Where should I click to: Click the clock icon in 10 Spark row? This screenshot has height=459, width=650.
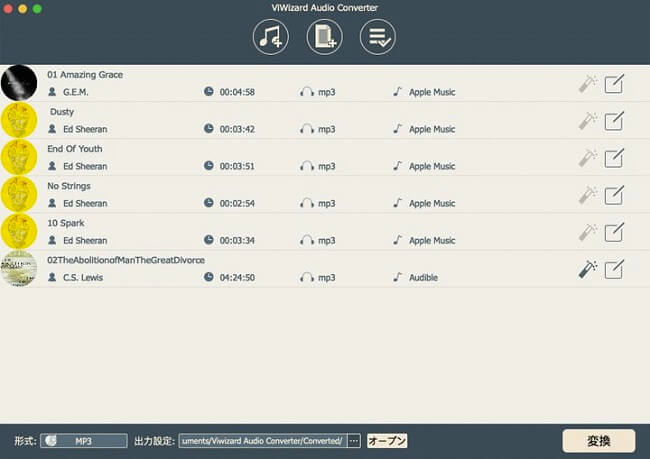click(209, 240)
